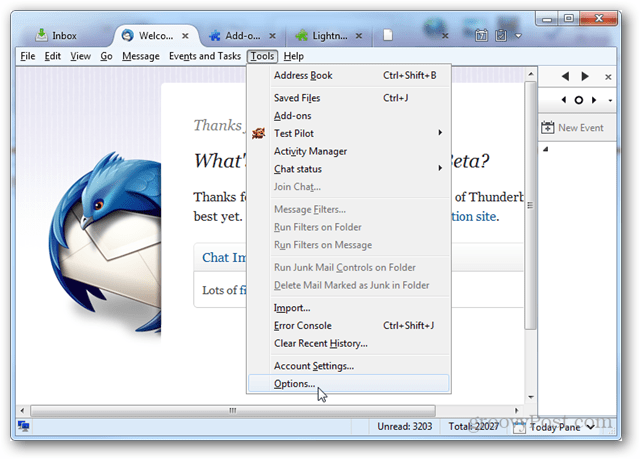Viewport: 640px width, 459px height.
Task: Close the Today Pane with its X button
Action: click(x=608, y=77)
